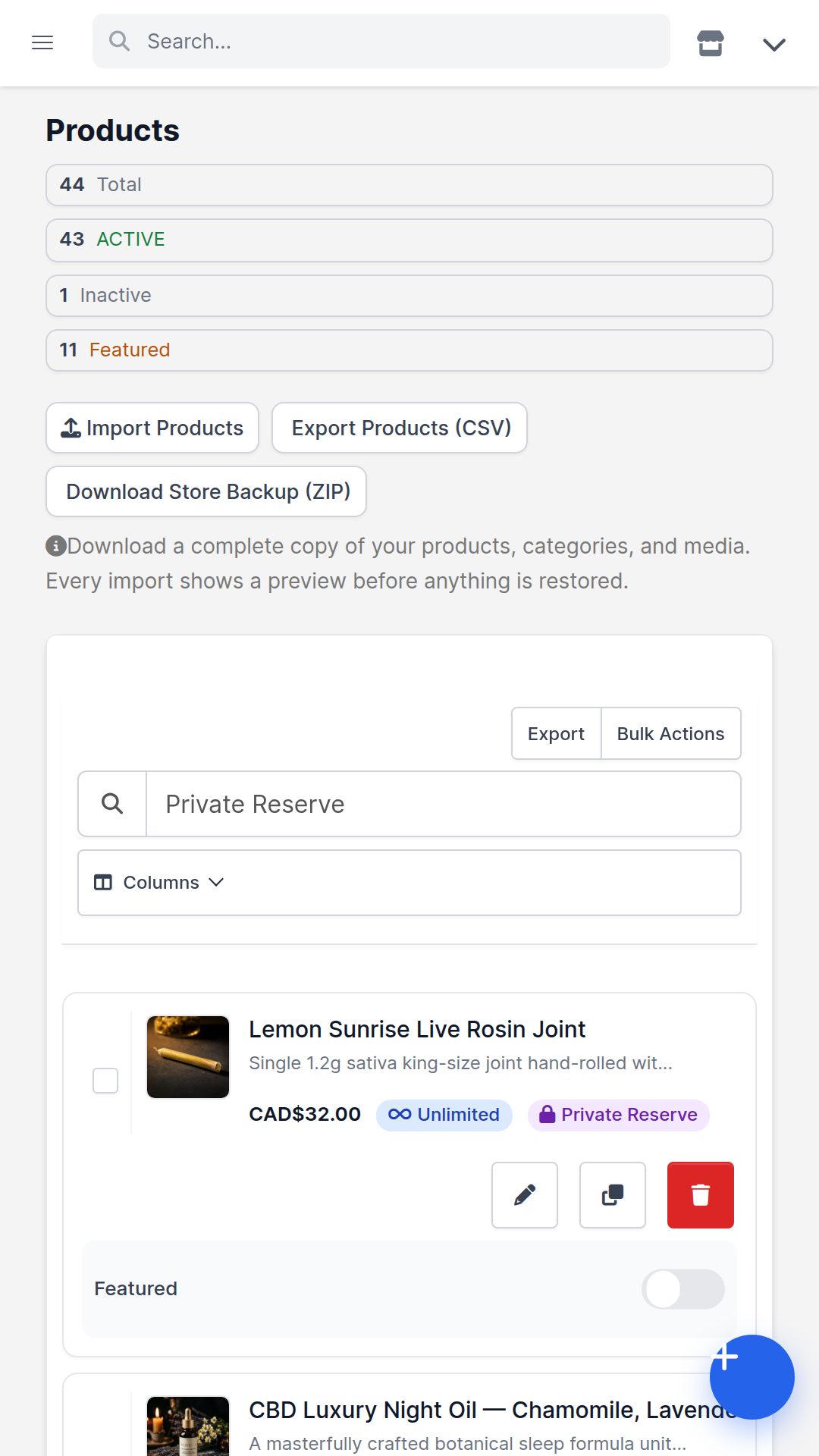Screen dimensions: 819x1456
Task: Click Import Products button
Action: pos(152,428)
